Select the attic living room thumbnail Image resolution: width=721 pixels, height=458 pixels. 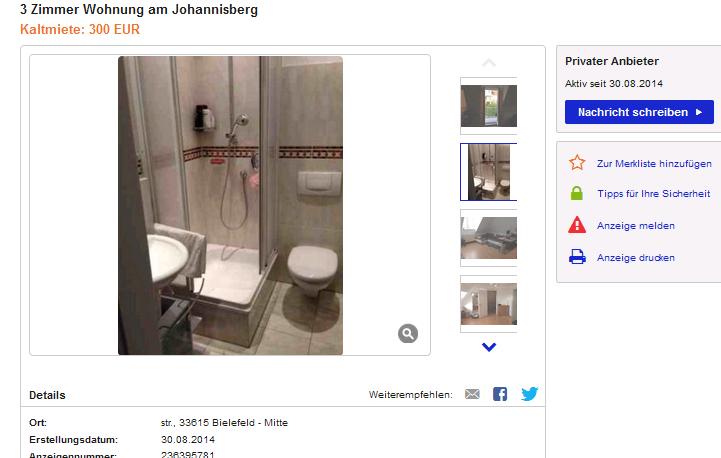[x=489, y=238]
